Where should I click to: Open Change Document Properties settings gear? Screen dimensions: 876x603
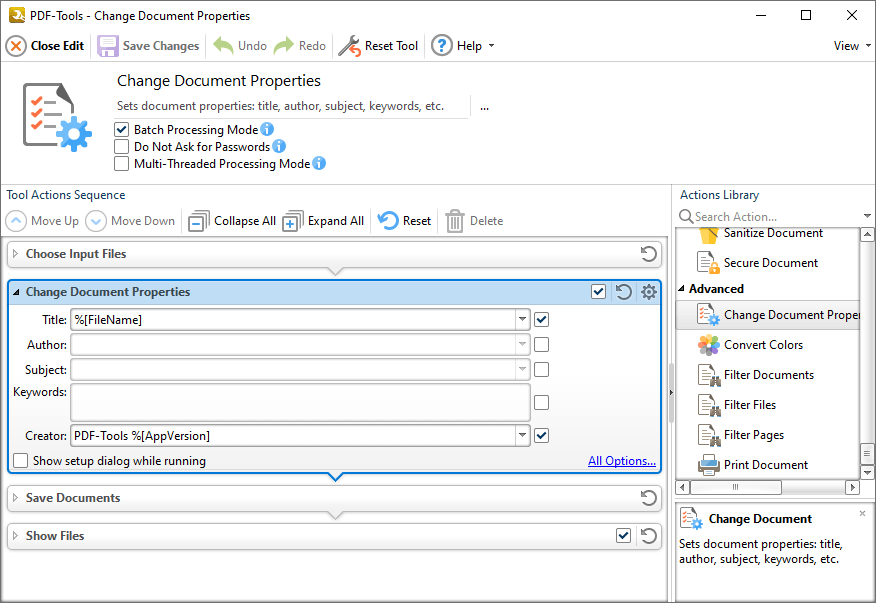[648, 292]
